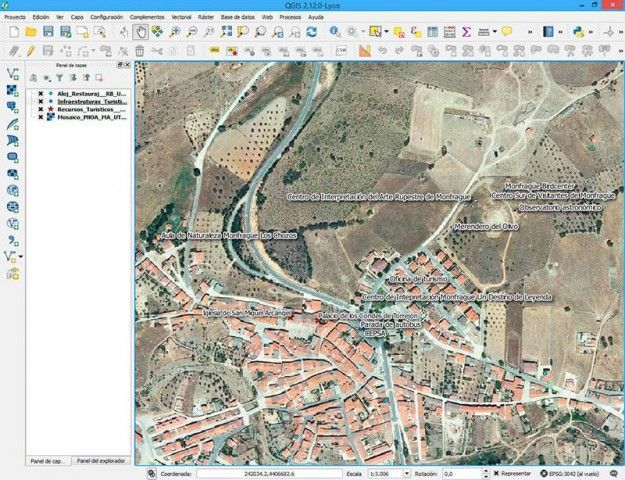Toggle visibility of Aloj_Restauraj layer
The height and width of the screenshot is (480, 625).
coord(41,94)
